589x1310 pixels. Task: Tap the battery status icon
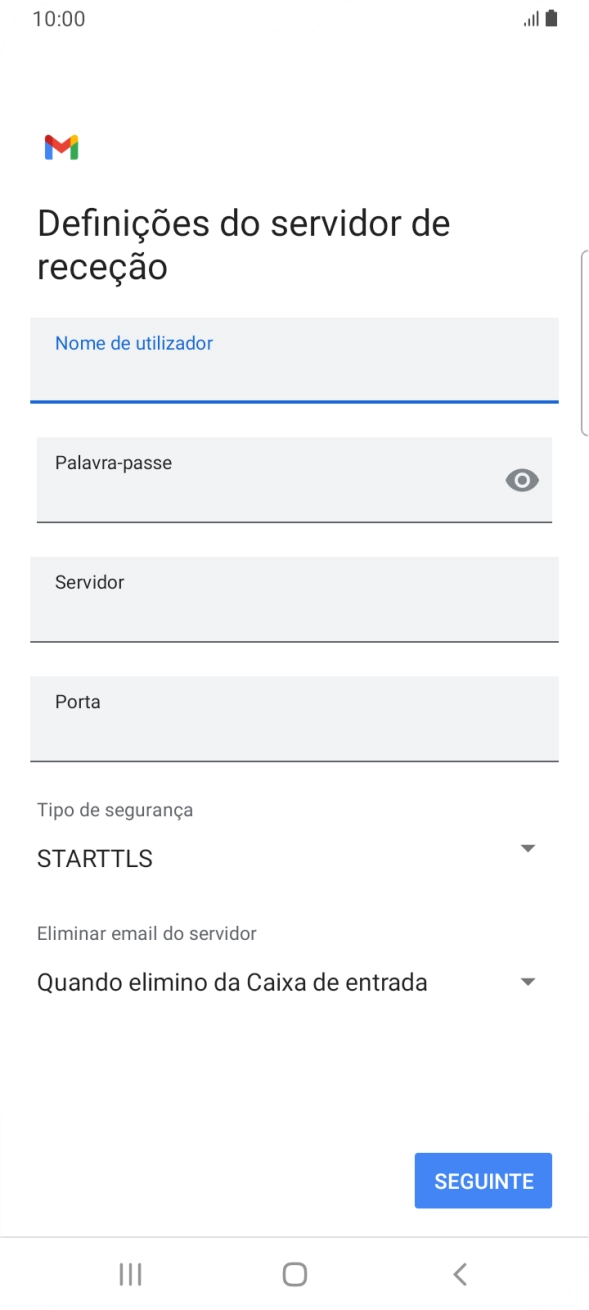click(x=549, y=17)
